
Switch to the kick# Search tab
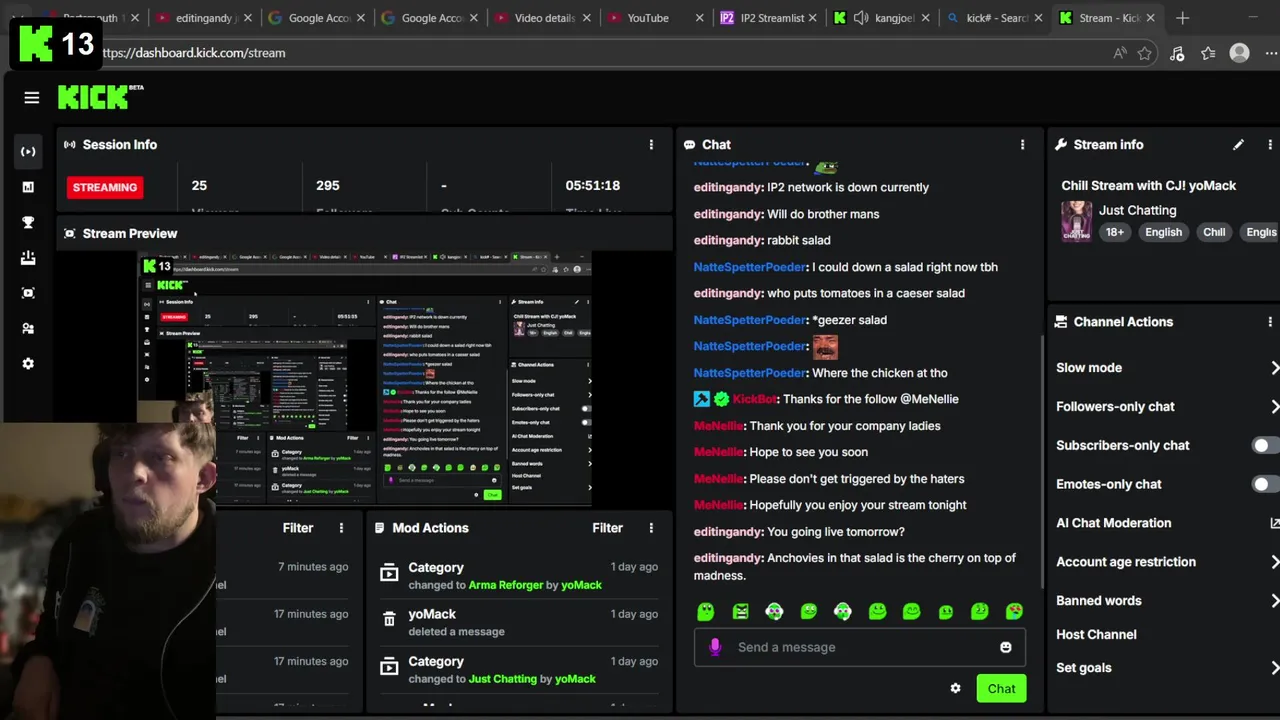pos(996,18)
